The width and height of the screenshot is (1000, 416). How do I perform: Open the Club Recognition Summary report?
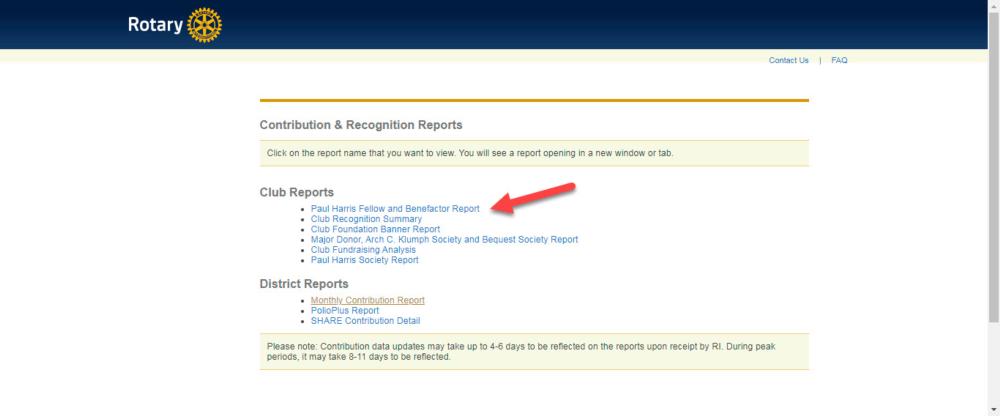tap(366, 219)
